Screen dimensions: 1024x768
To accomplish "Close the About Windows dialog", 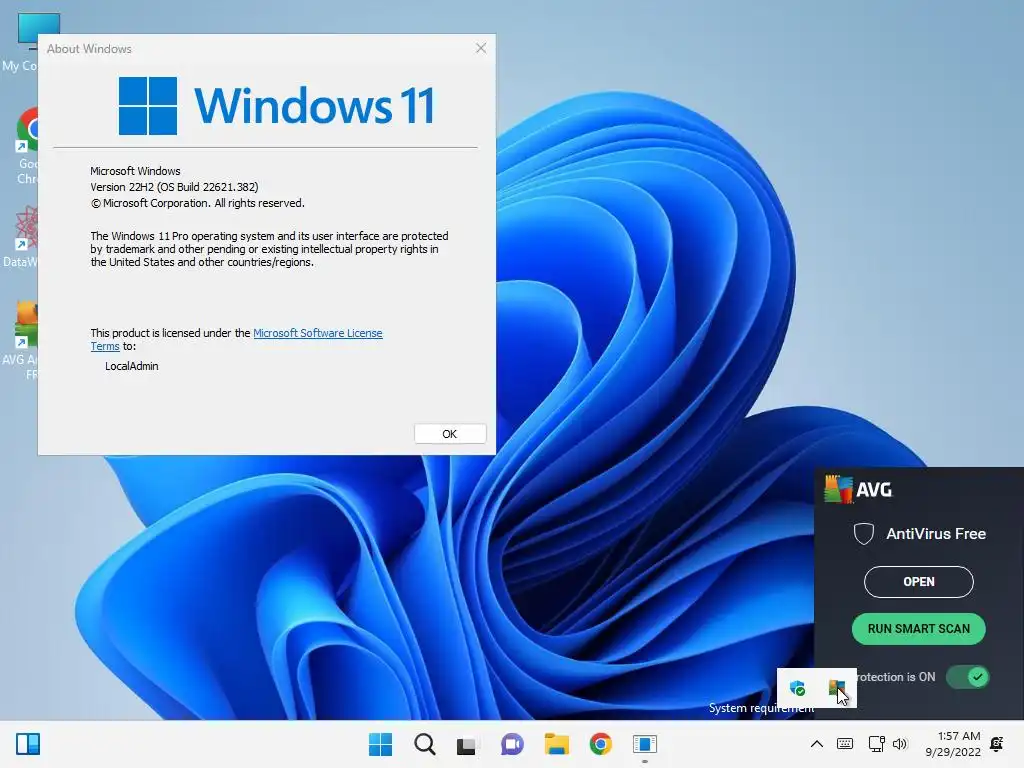I will click(x=481, y=48).
